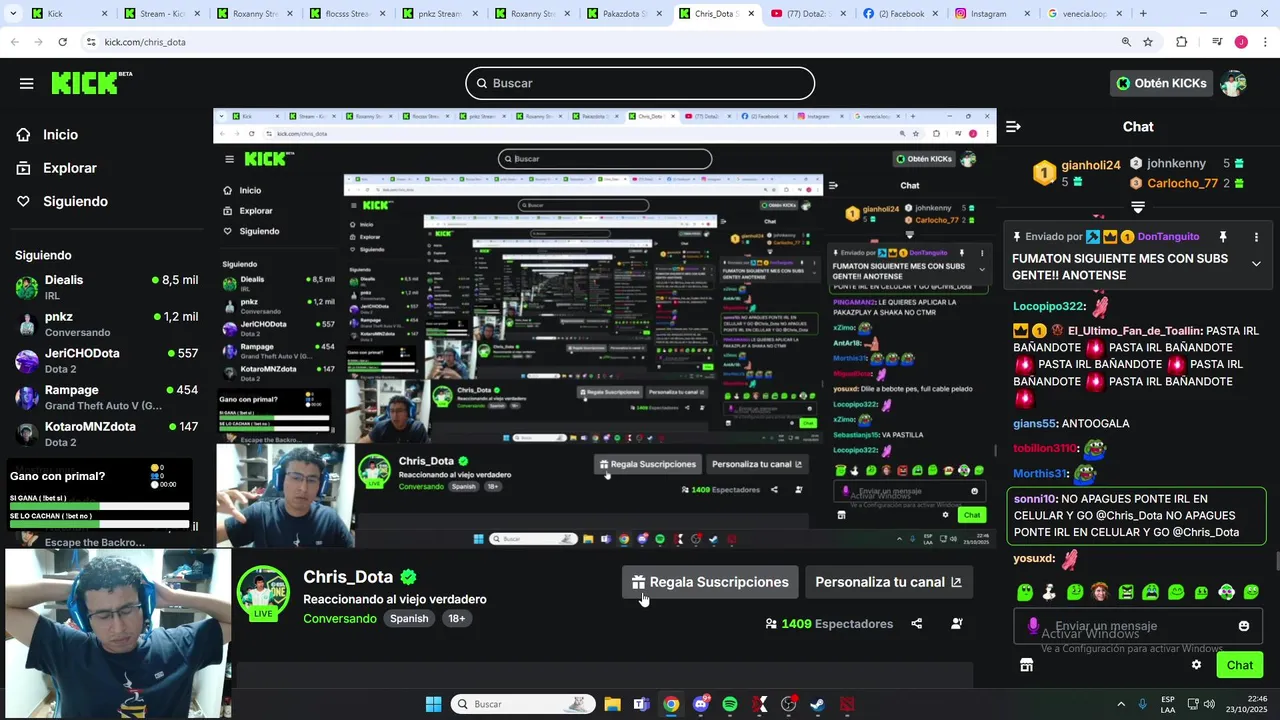Go back with the browser back arrow

[x=15, y=42]
